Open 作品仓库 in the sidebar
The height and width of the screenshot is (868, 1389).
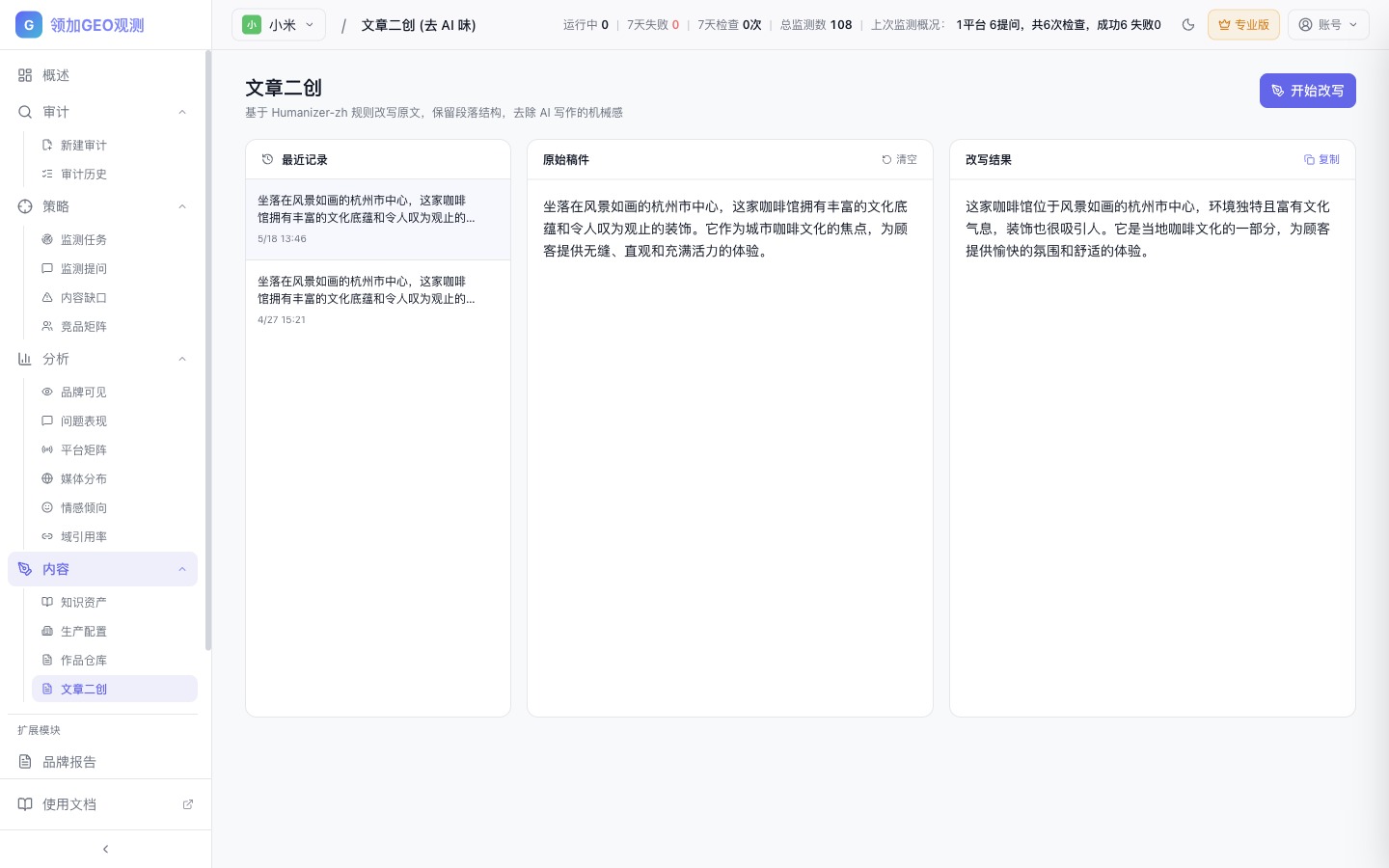coord(114,660)
